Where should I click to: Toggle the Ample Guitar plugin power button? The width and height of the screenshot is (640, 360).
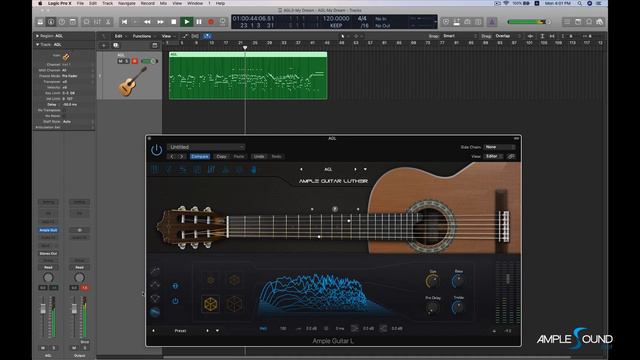click(x=156, y=150)
